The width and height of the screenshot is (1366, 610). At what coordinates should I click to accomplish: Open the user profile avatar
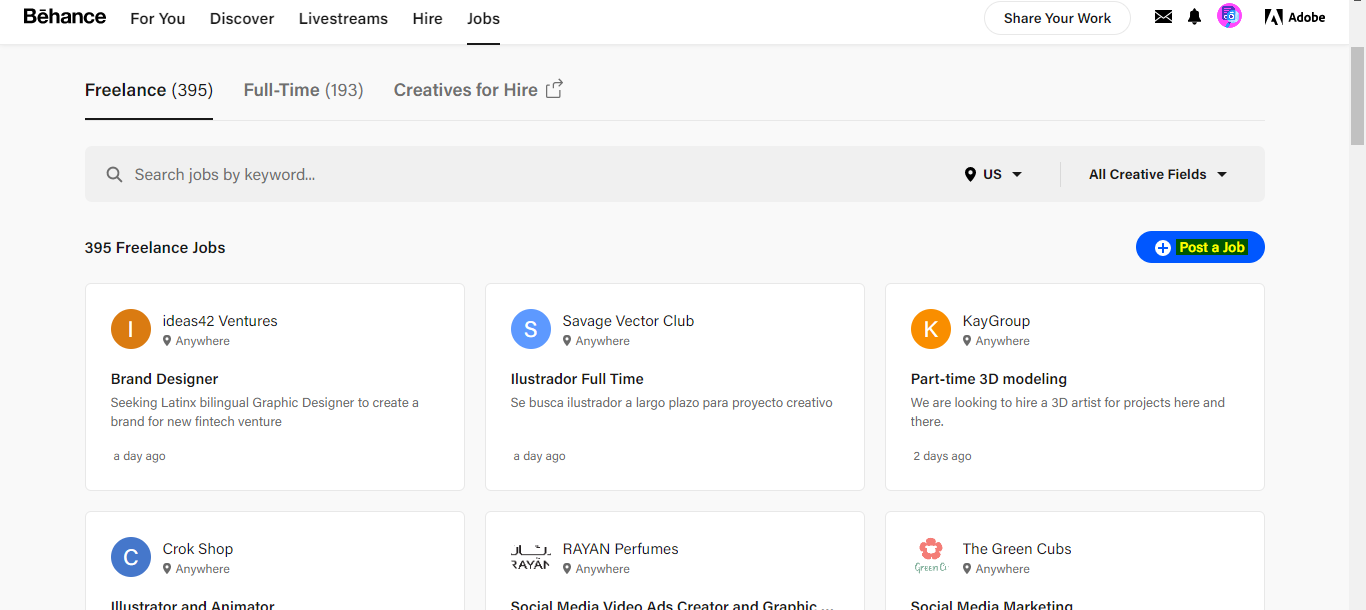[x=1229, y=17]
